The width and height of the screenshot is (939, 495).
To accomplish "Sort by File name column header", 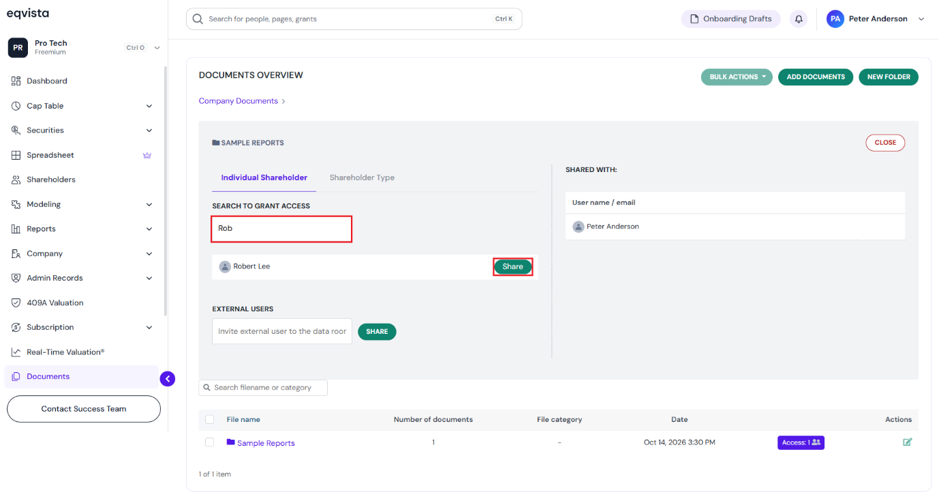I will 243,420.
